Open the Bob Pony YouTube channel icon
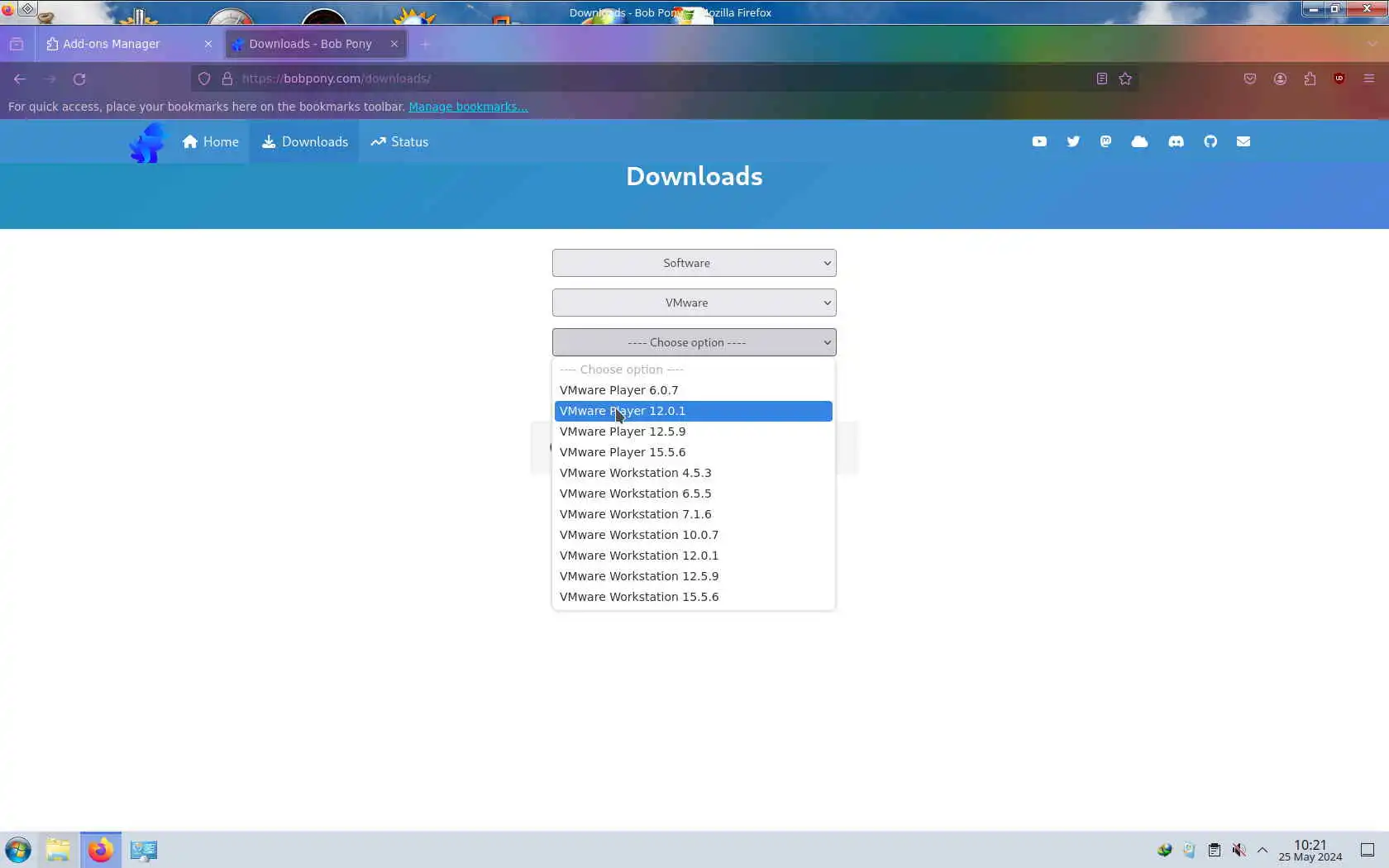1389x868 pixels. [x=1039, y=141]
